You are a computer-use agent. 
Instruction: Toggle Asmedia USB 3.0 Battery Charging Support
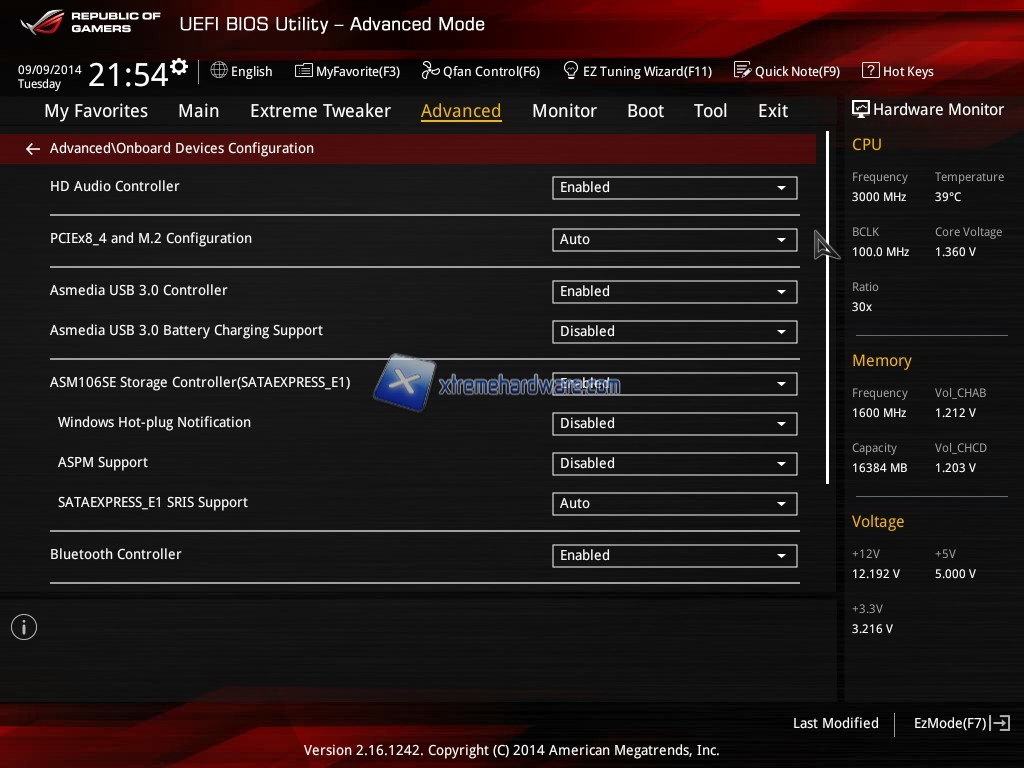pos(674,331)
